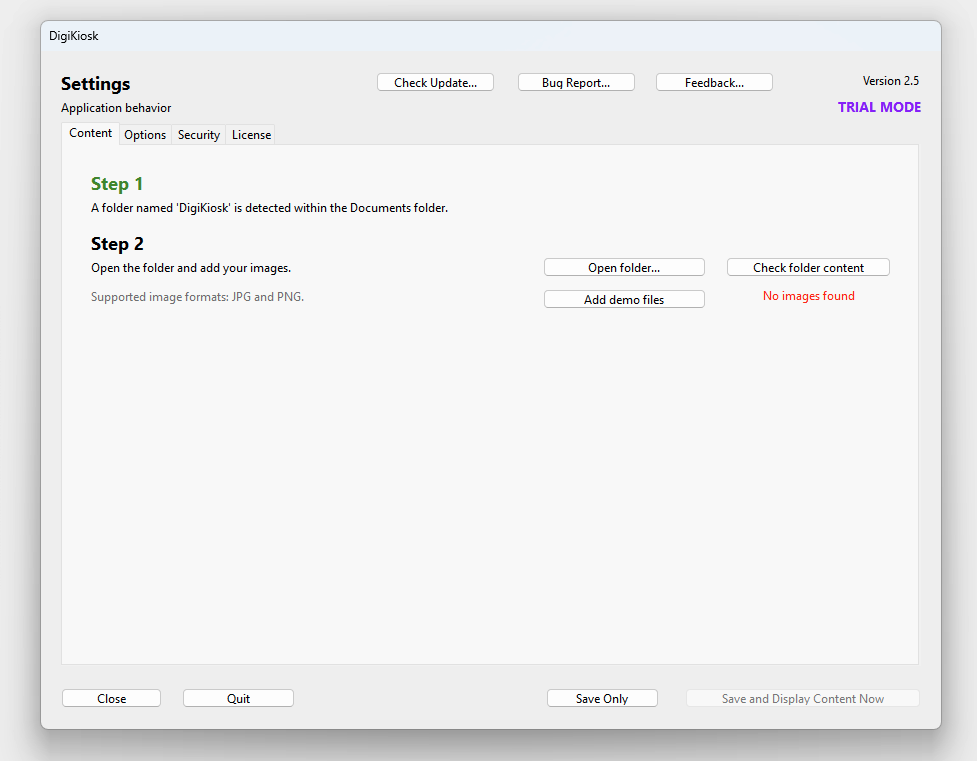
Task: Open the Bug Report dialog
Action: pos(576,83)
